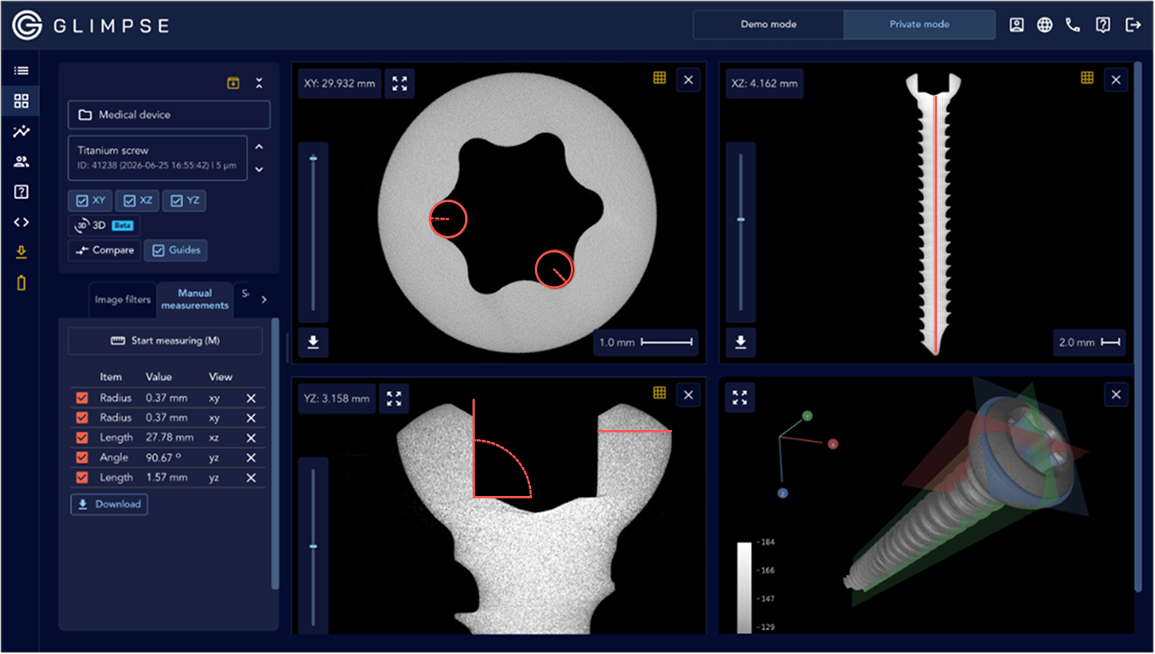
Task: Click the phone contact icon
Action: coord(1073,25)
